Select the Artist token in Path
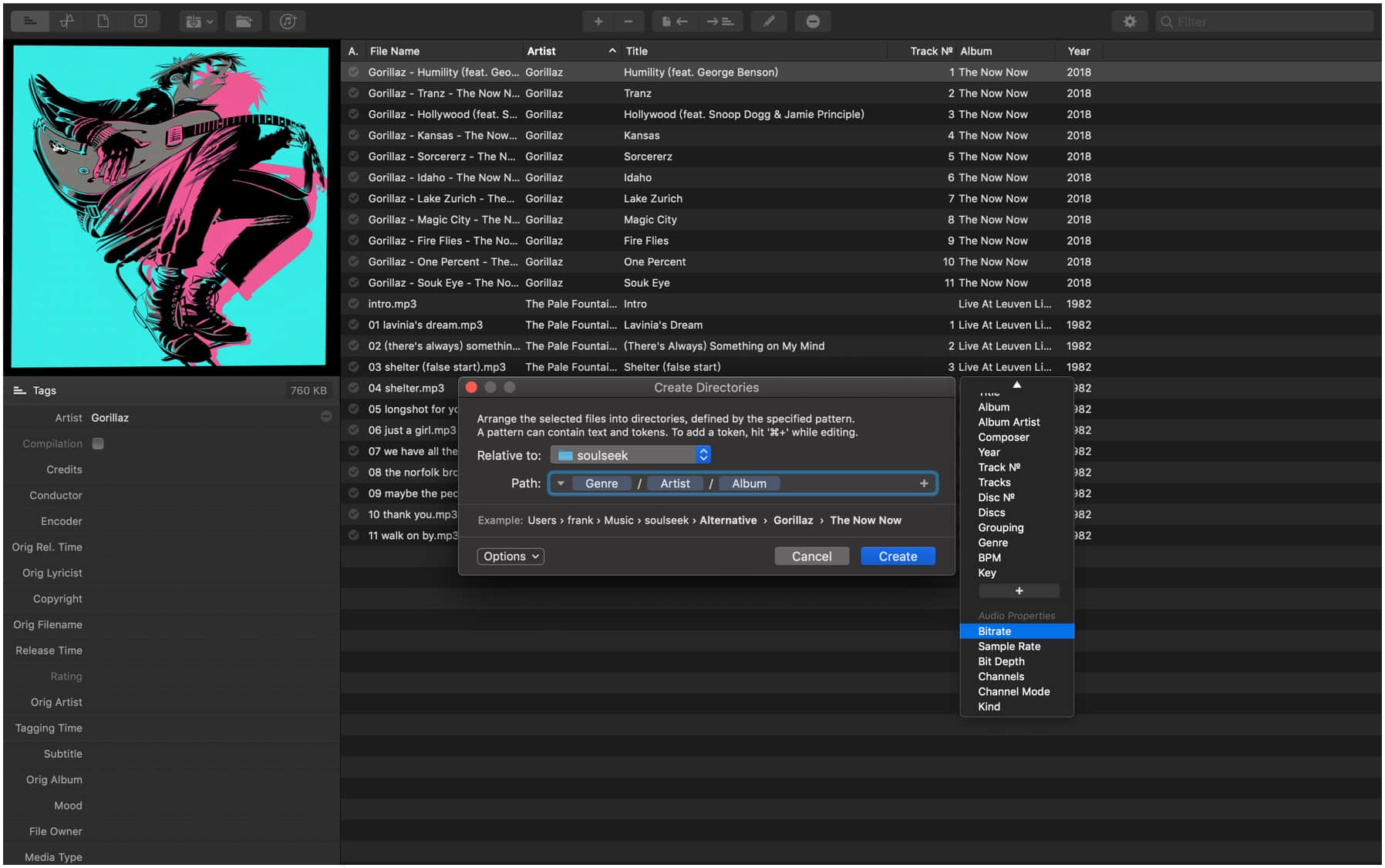The height and width of the screenshot is (868, 1385). pos(675,483)
